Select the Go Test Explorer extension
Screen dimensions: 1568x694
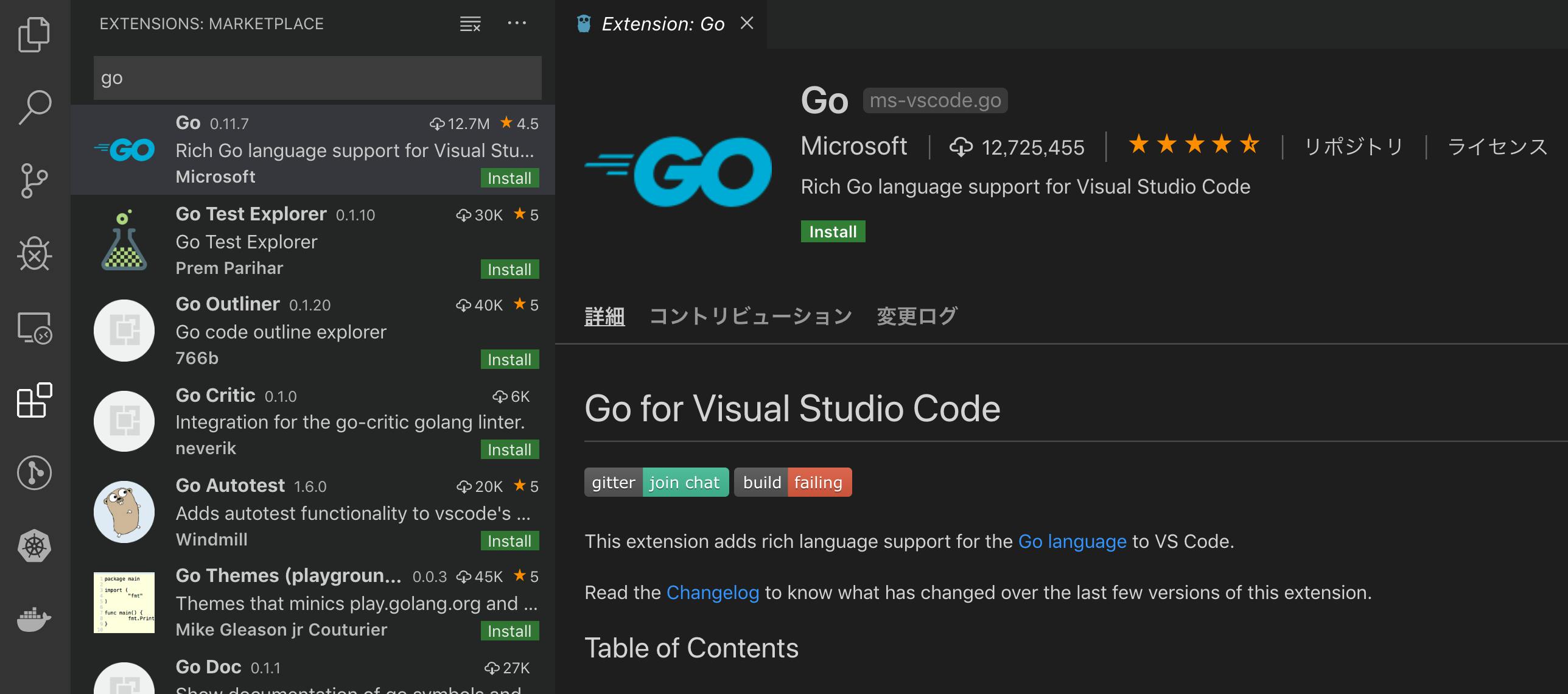point(313,240)
